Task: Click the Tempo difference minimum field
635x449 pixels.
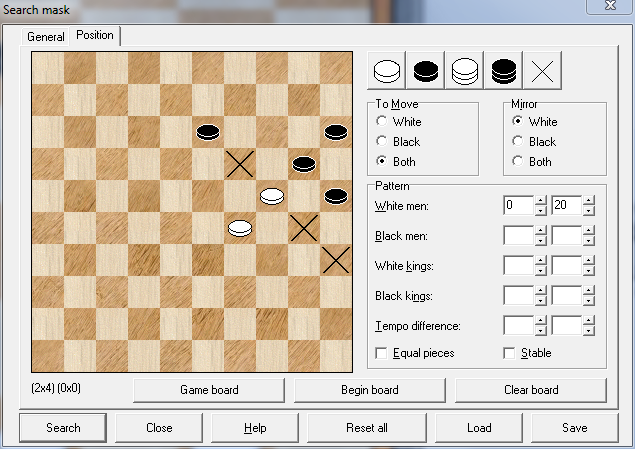Action: (518, 325)
